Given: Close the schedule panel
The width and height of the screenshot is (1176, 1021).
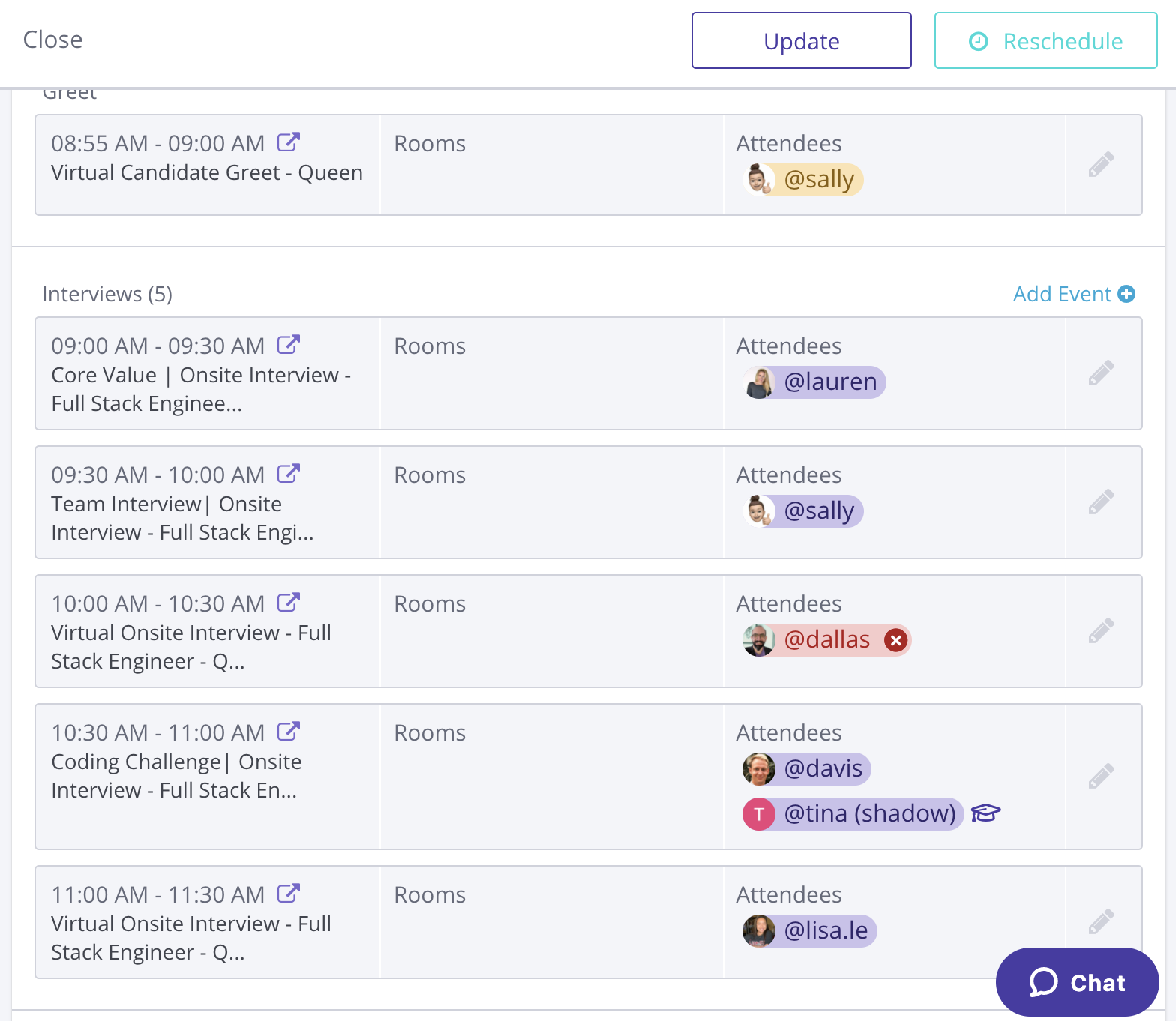Looking at the screenshot, I should pyautogui.click(x=52, y=40).
